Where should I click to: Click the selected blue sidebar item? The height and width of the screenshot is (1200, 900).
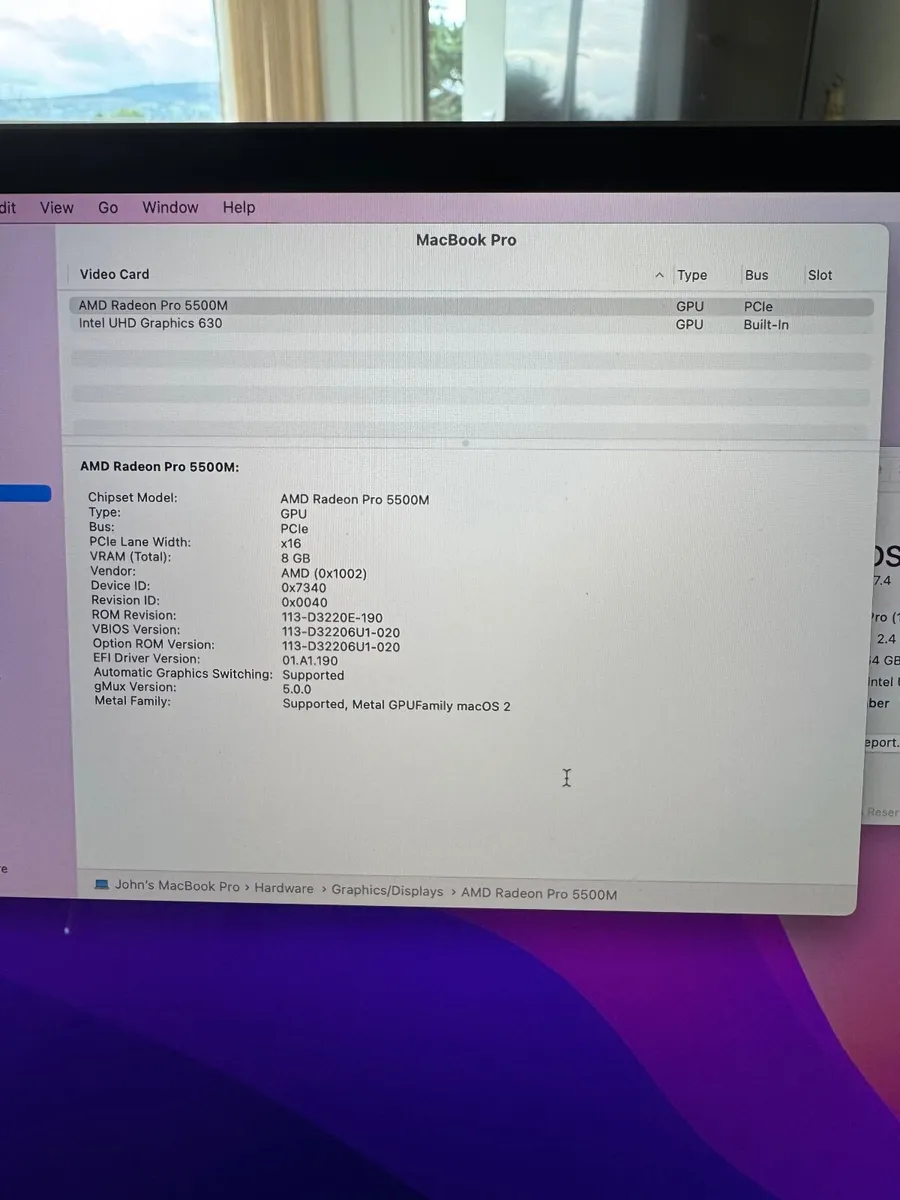[x=25, y=493]
